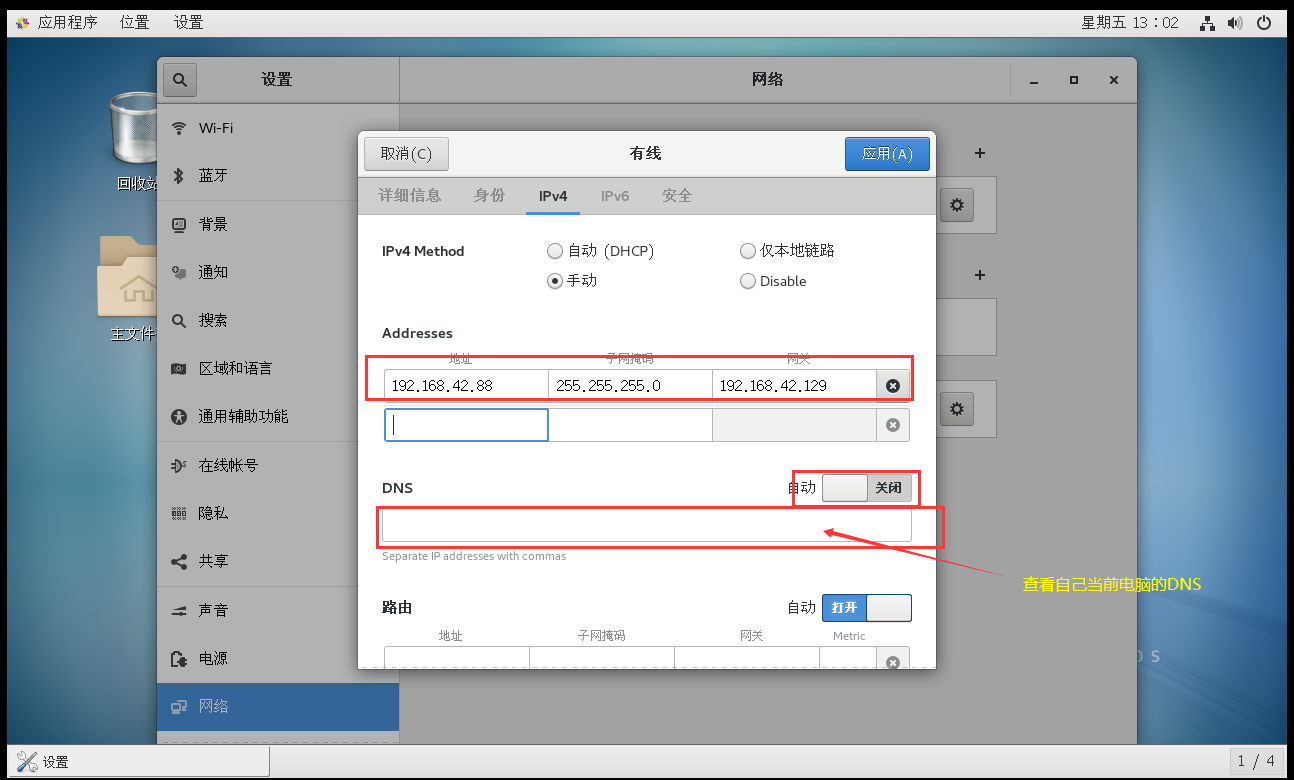Go to 声音 settings

(278, 610)
